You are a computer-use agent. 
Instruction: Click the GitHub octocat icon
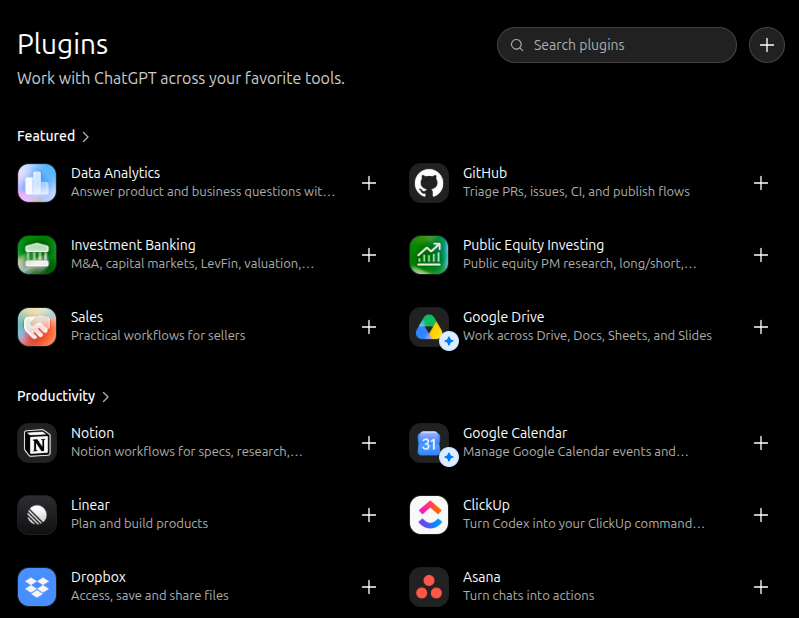pyautogui.click(x=429, y=183)
